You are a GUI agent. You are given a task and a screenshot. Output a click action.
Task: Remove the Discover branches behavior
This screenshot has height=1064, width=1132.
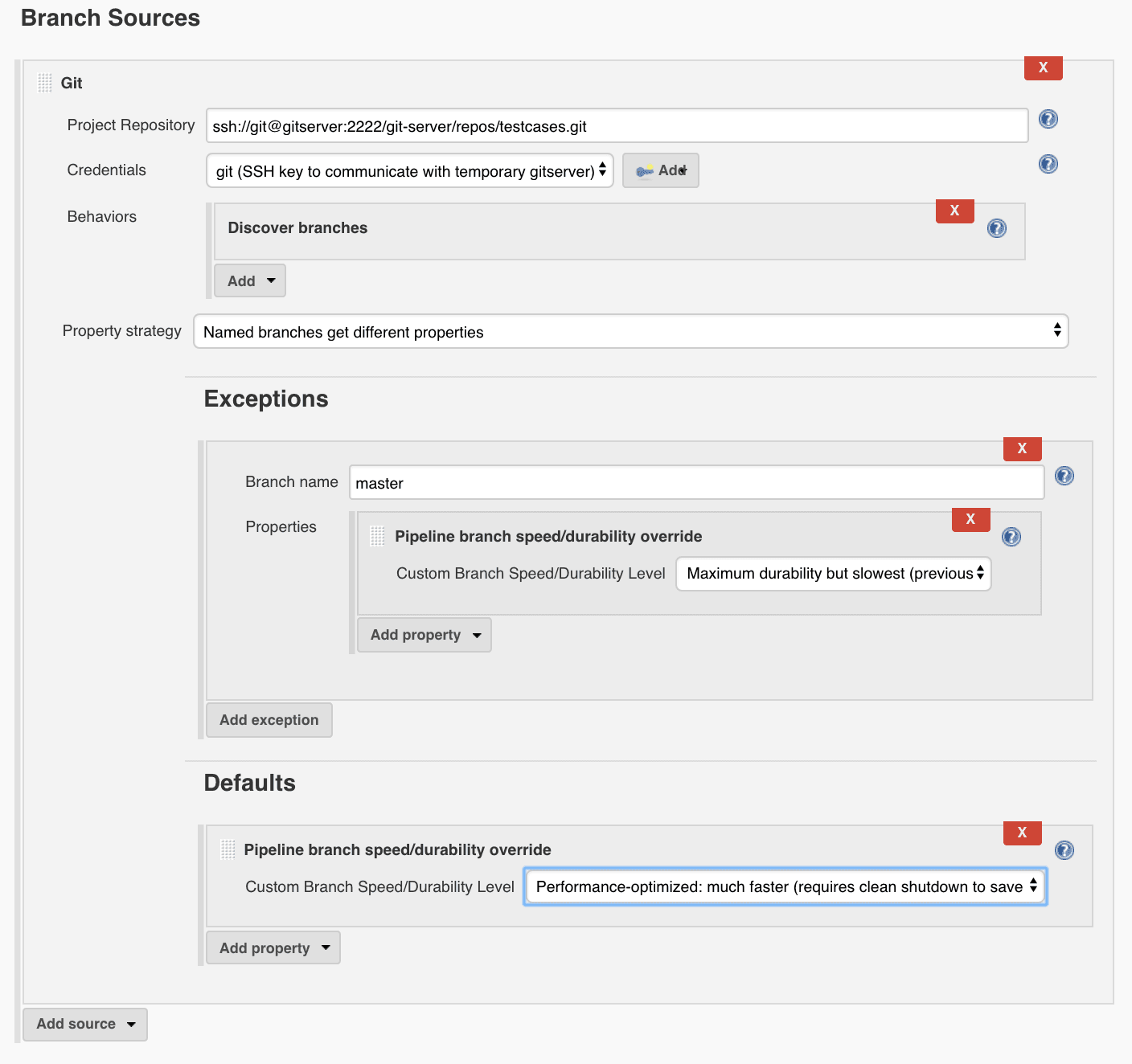point(954,211)
